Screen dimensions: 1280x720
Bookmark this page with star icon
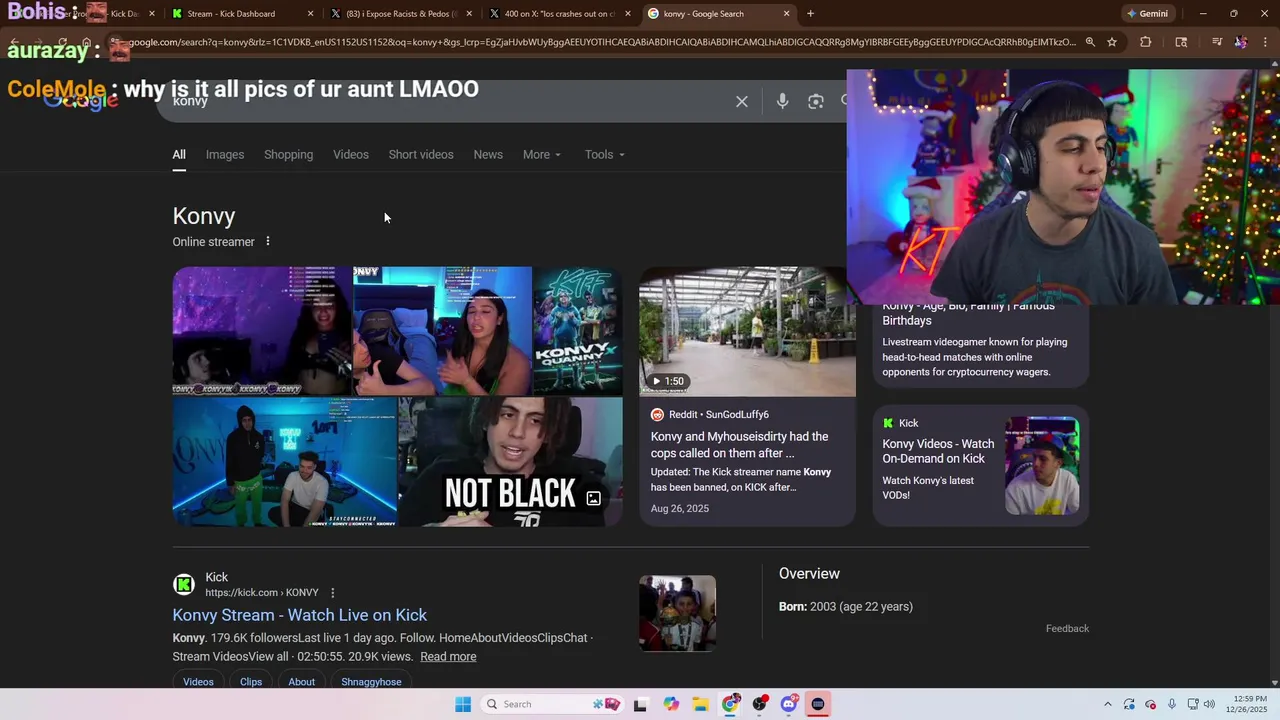pyautogui.click(x=1112, y=42)
